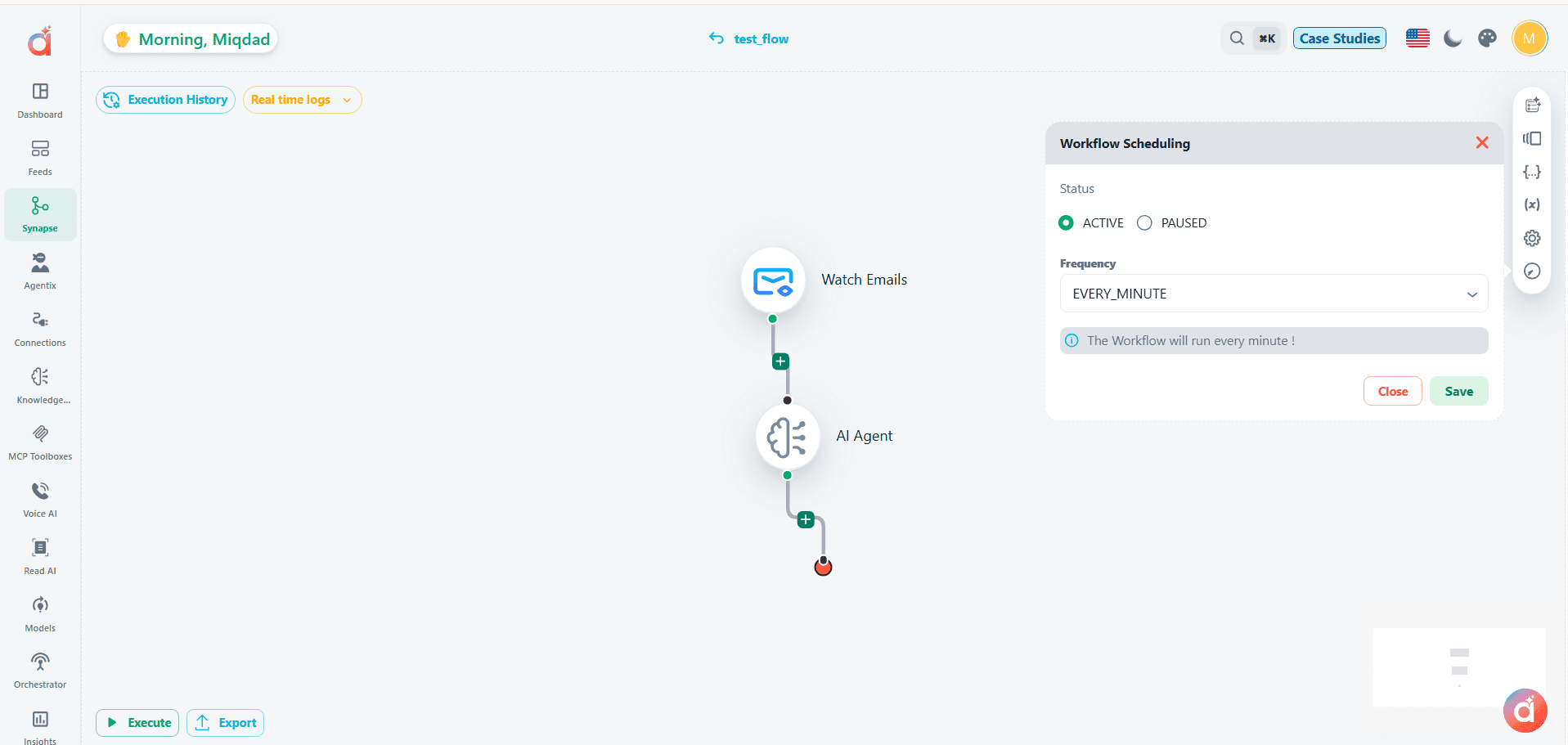Select the PAUSED status radio
The width and height of the screenshot is (1568, 745).
click(x=1144, y=222)
